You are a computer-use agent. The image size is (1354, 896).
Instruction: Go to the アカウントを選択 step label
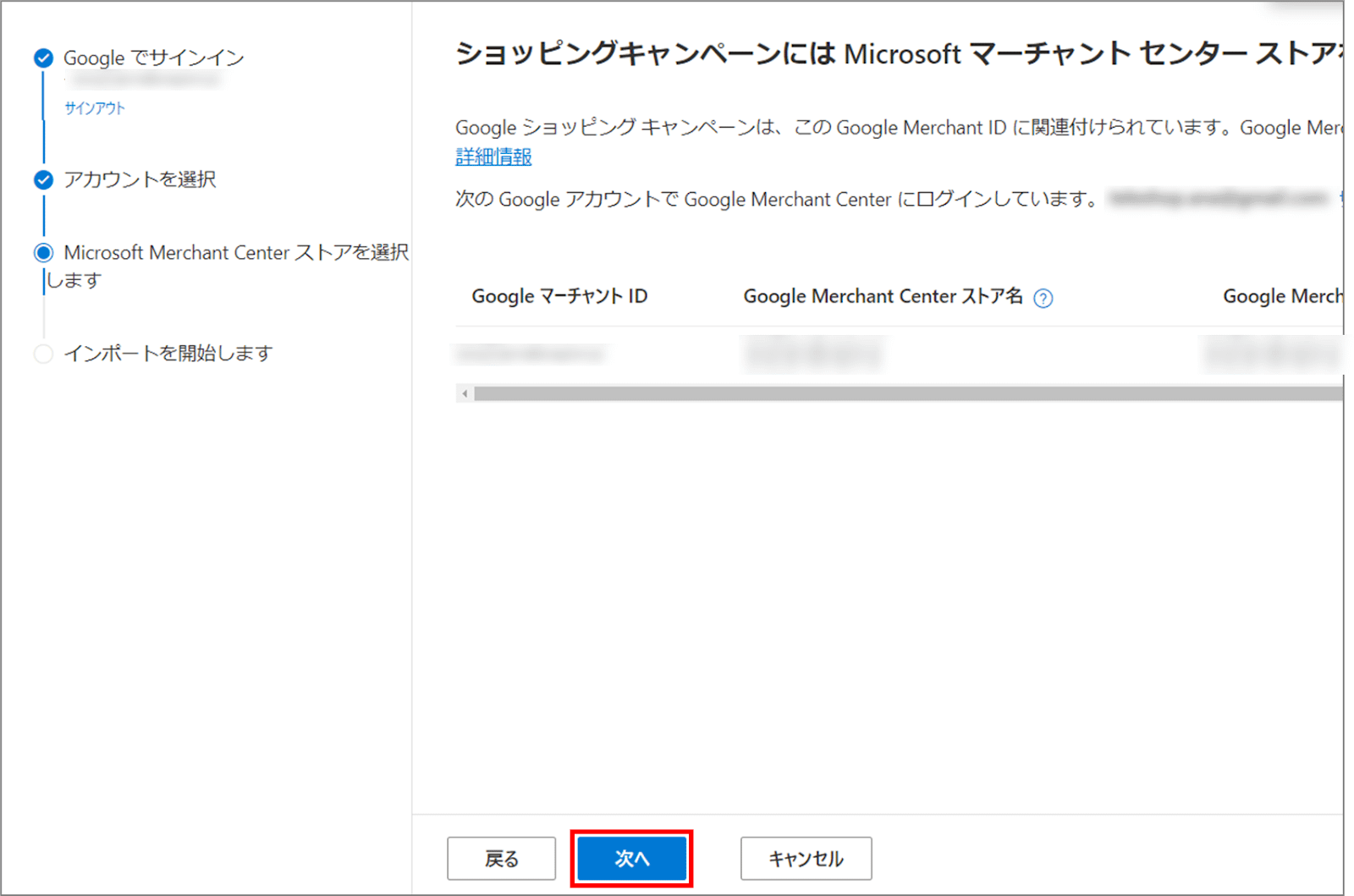[x=140, y=179]
